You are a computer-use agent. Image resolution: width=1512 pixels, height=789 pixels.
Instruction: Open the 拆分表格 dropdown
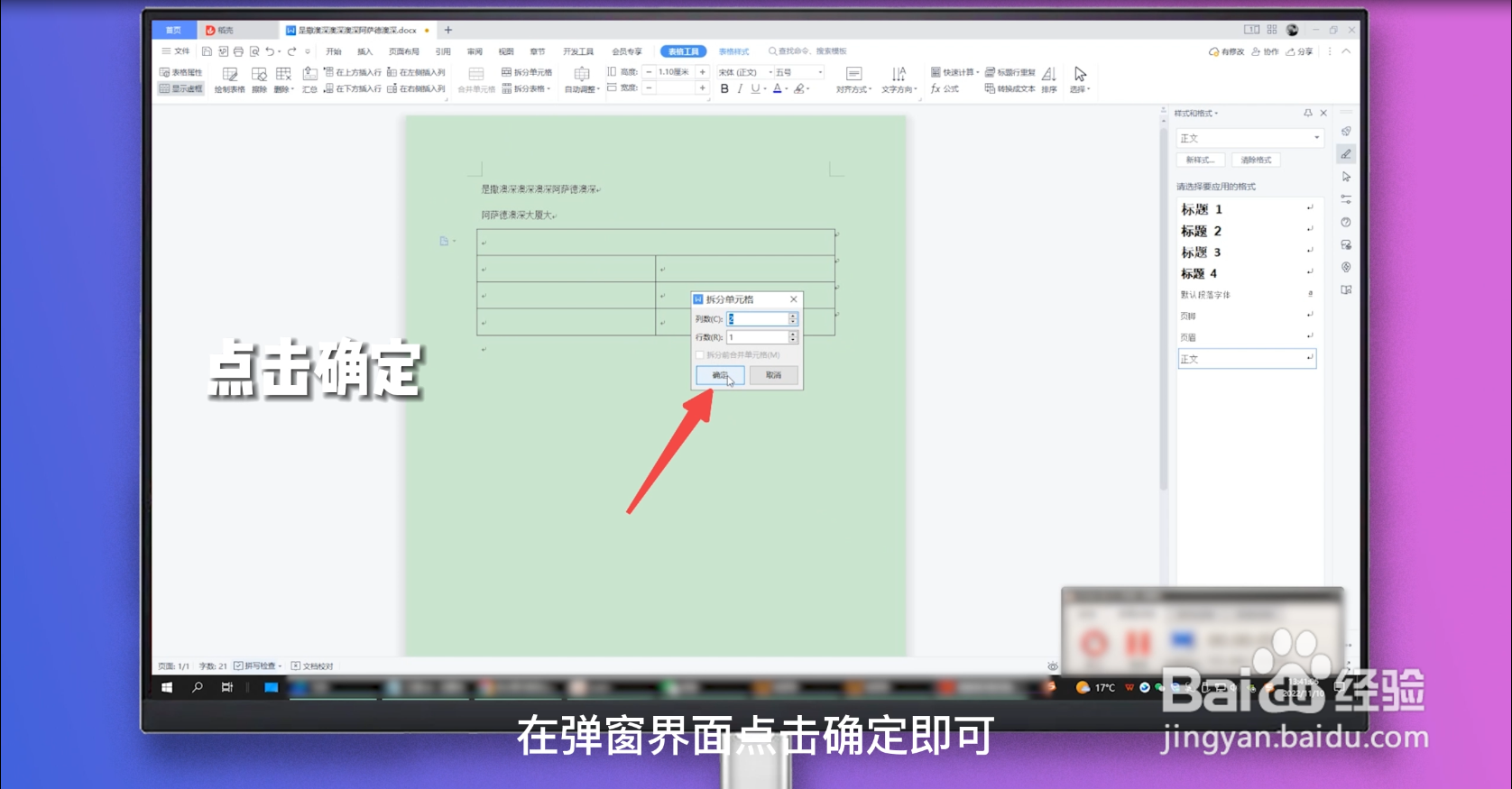527,88
